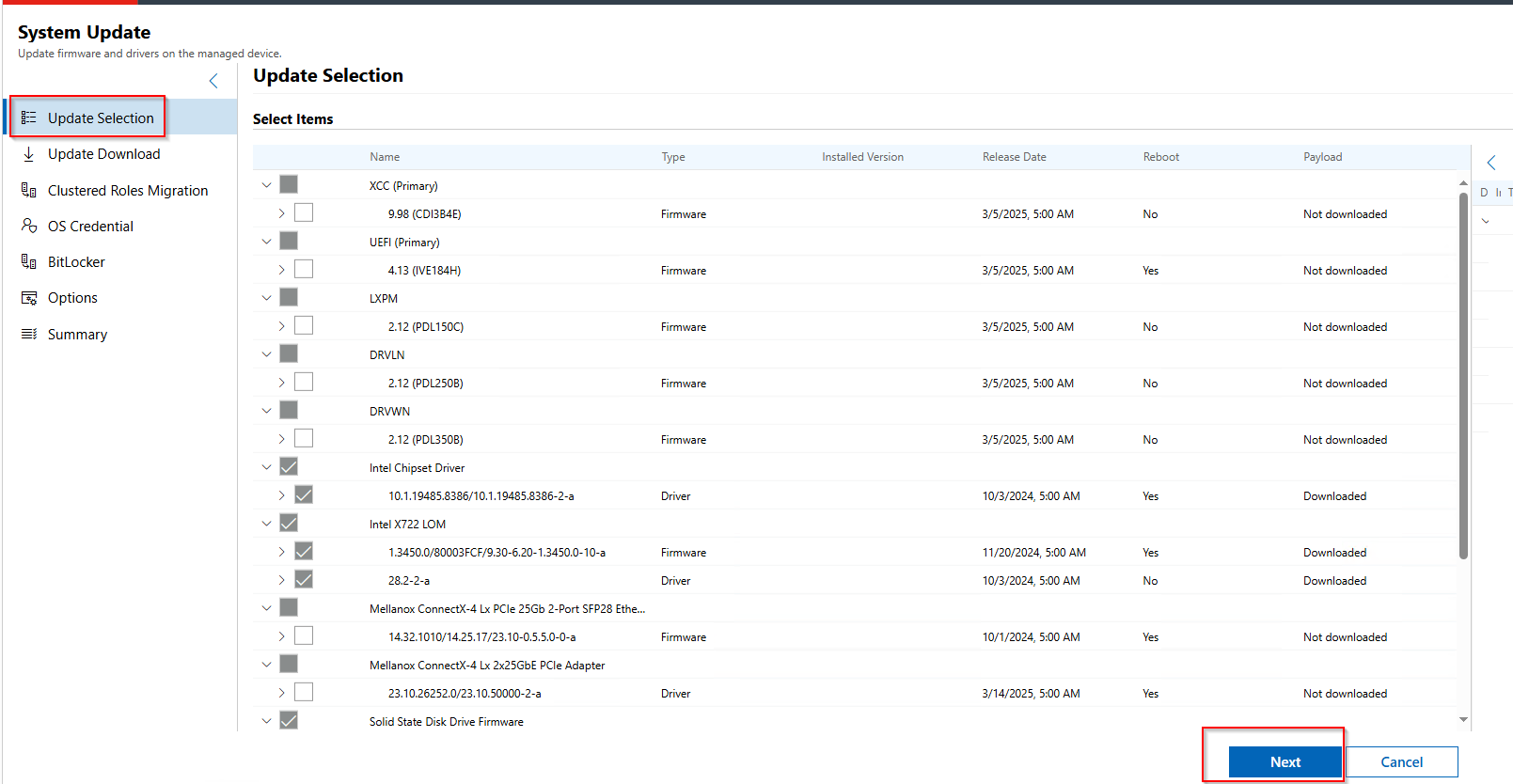Click the Summary list icon
1513x784 pixels.
[29, 334]
